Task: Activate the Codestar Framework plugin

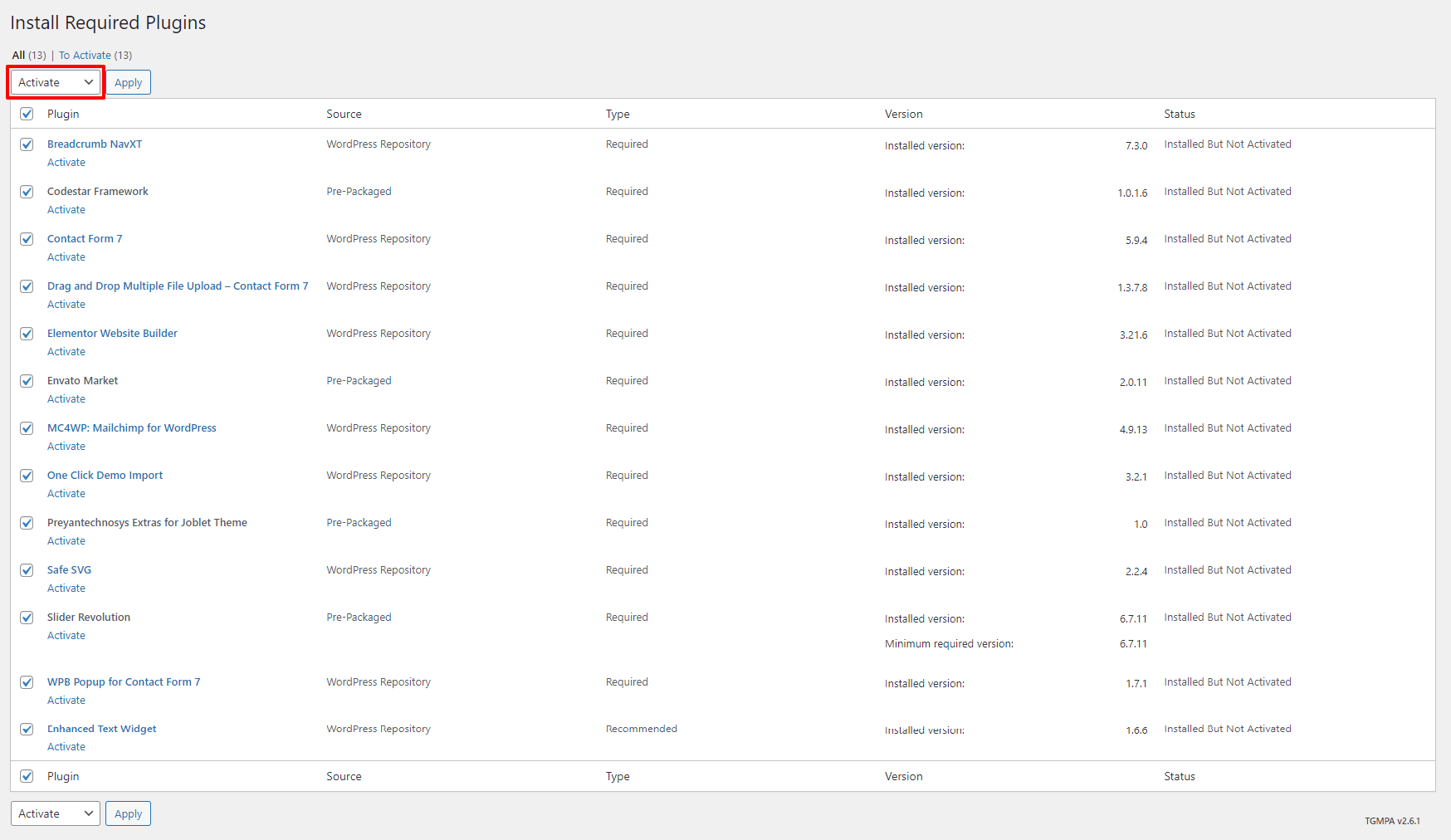Action: [66, 210]
